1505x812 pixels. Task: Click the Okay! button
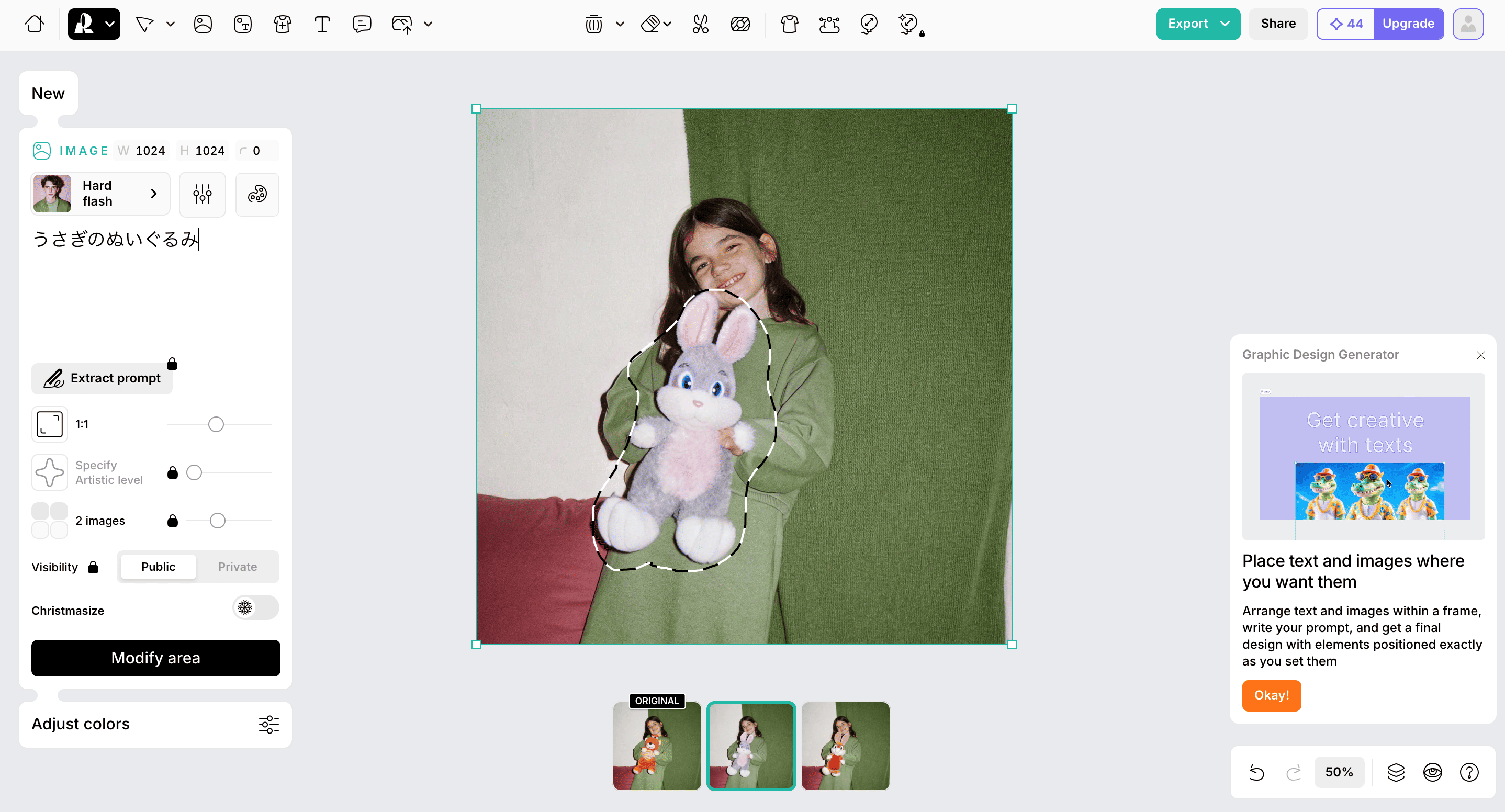(1271, 695)
